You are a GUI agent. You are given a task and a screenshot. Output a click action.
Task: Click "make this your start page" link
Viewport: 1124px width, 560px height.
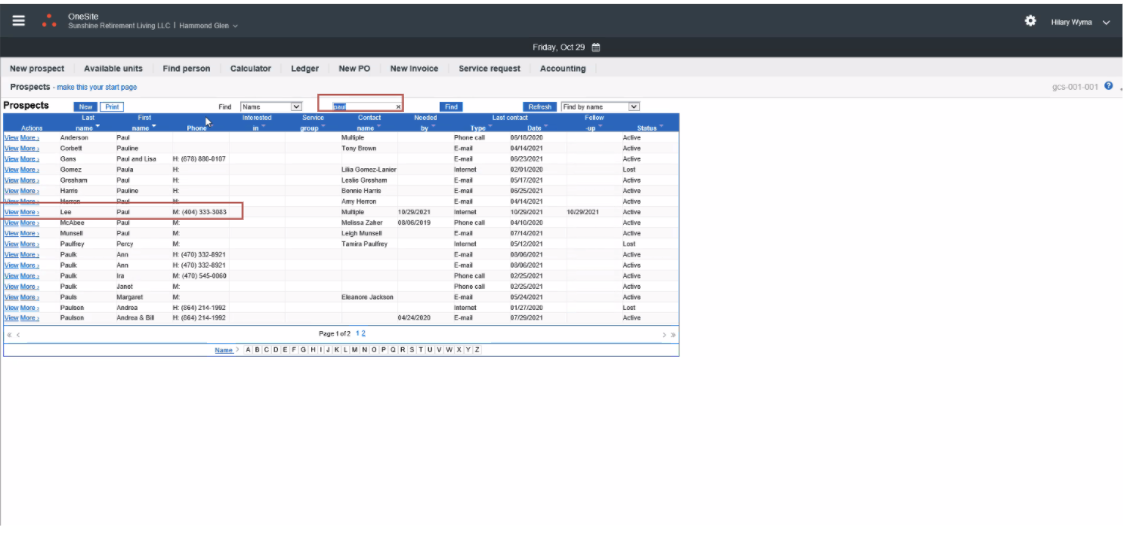tap(97, 87)
